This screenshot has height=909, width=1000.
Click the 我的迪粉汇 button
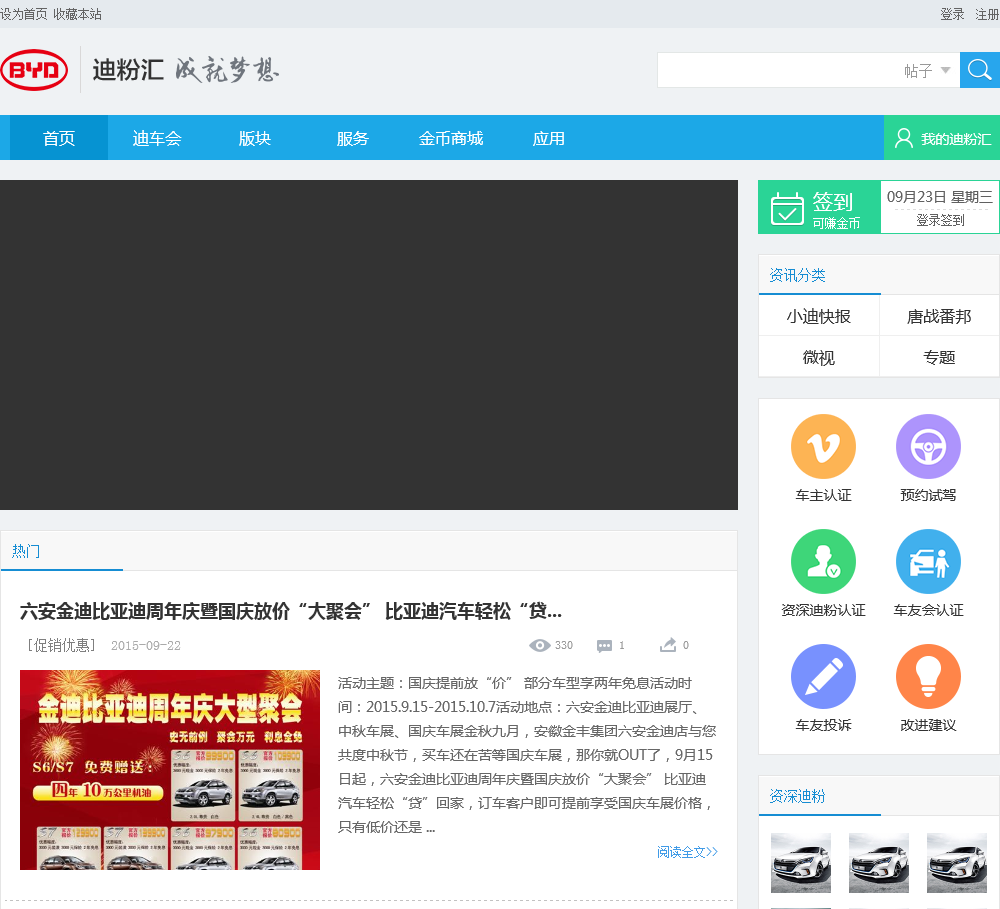[x=942, y=138]
